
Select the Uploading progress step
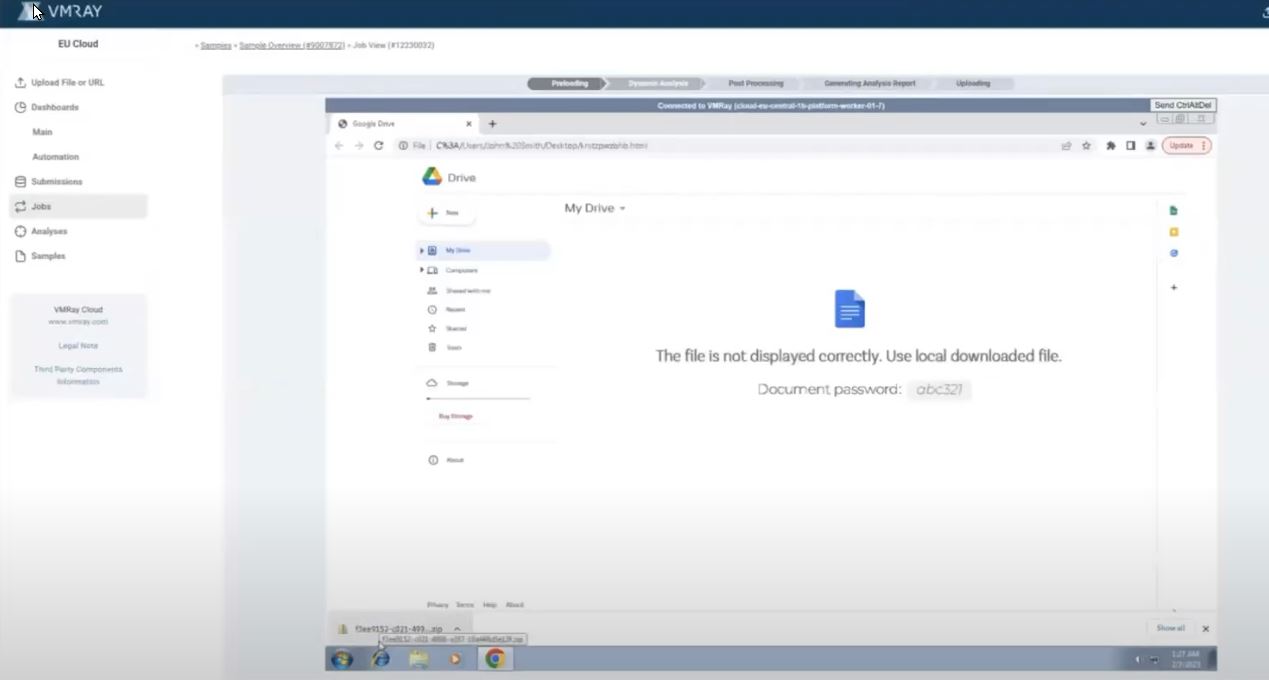pyautogui.click(x=973, y=83)
